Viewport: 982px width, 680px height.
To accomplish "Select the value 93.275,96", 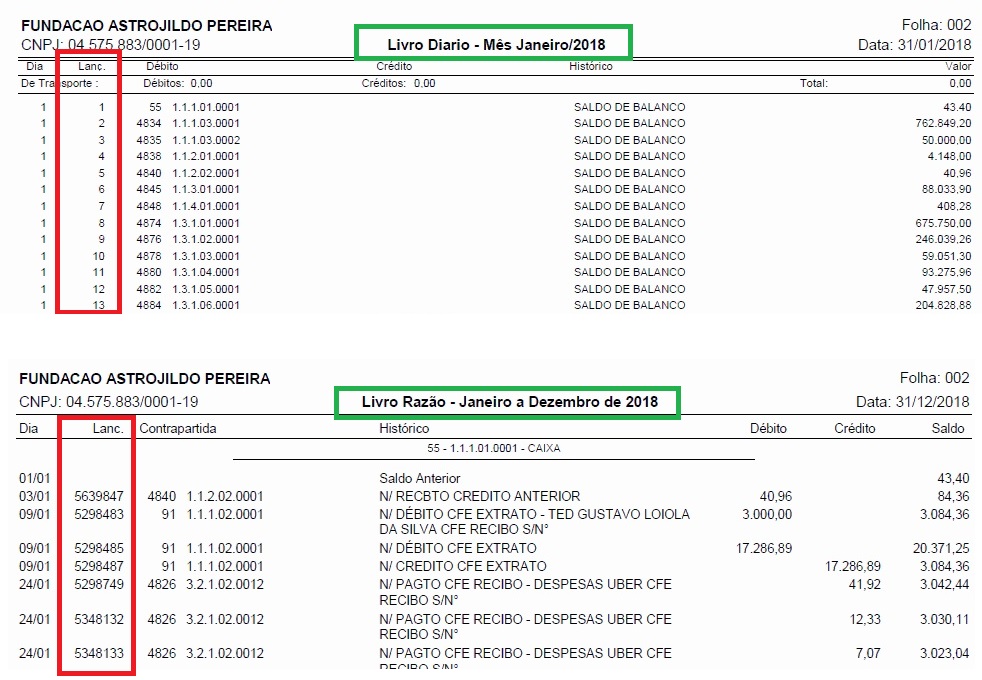I will click(x=946, y=272).
